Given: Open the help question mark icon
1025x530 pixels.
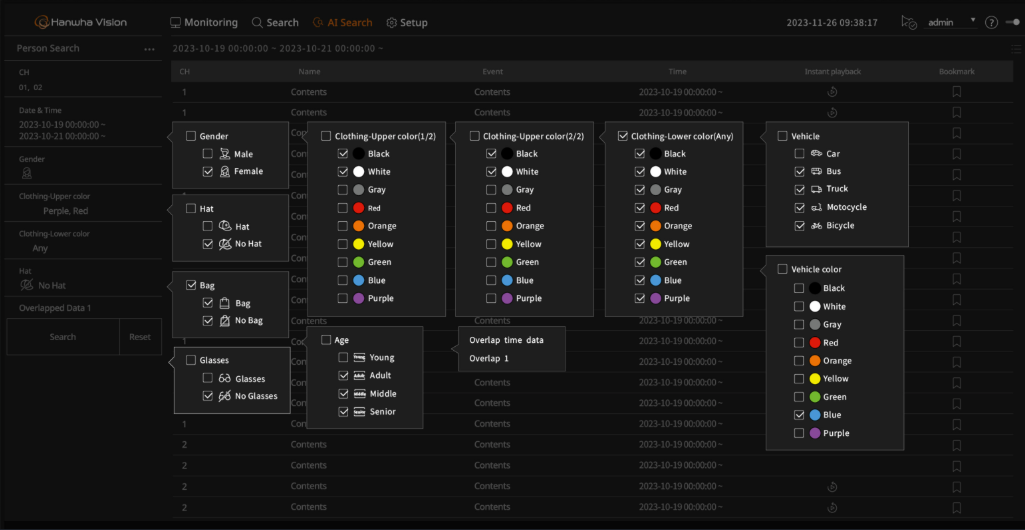Looking at the screenshot, I should 991,22.
